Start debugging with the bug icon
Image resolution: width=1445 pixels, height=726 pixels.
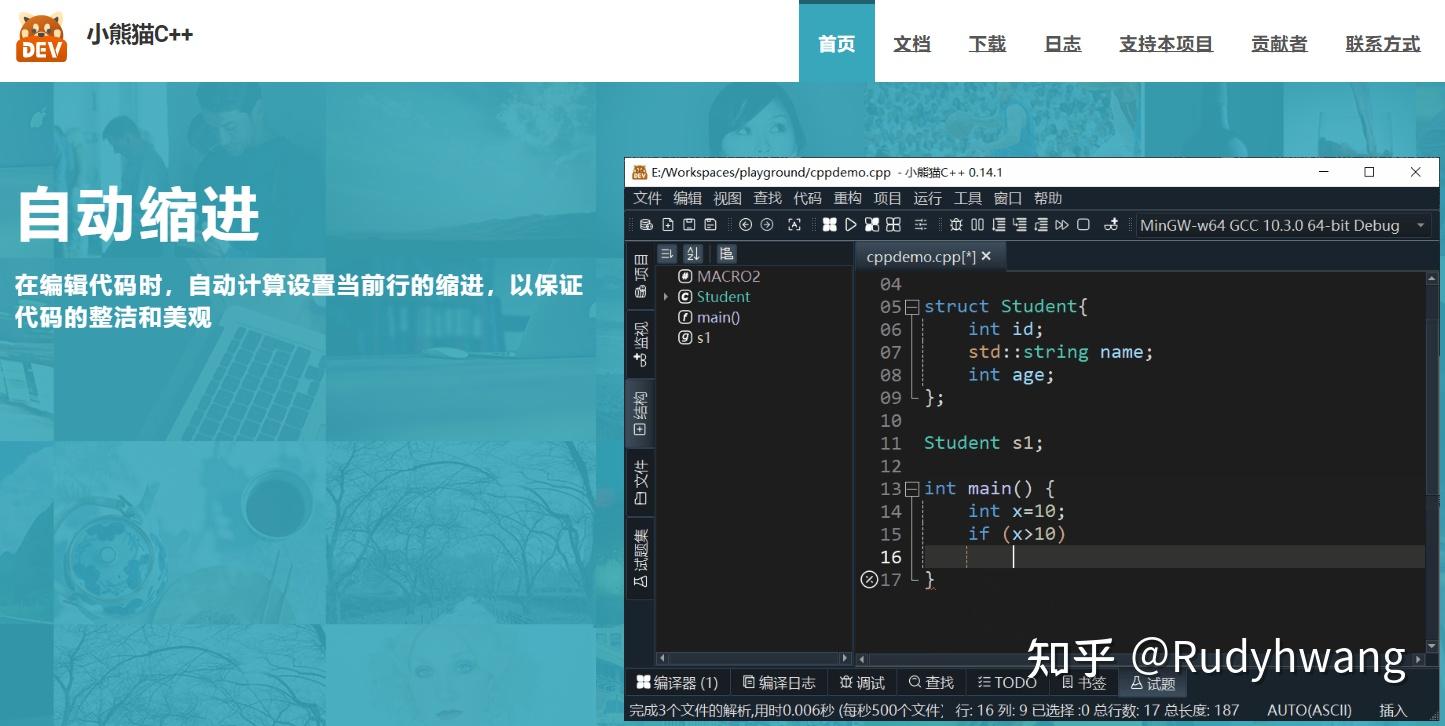[x=956, y=225]
